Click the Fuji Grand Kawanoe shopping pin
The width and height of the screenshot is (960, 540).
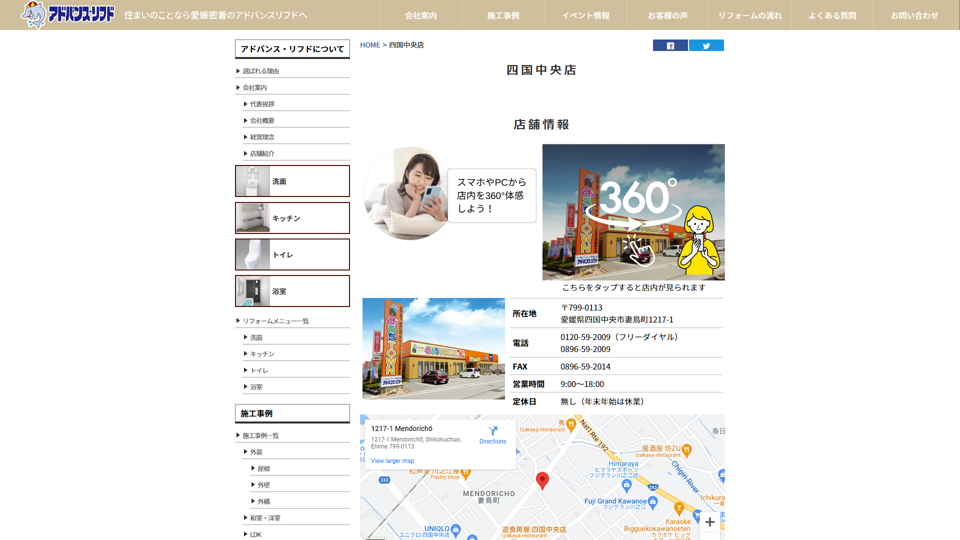coord(653,501)
